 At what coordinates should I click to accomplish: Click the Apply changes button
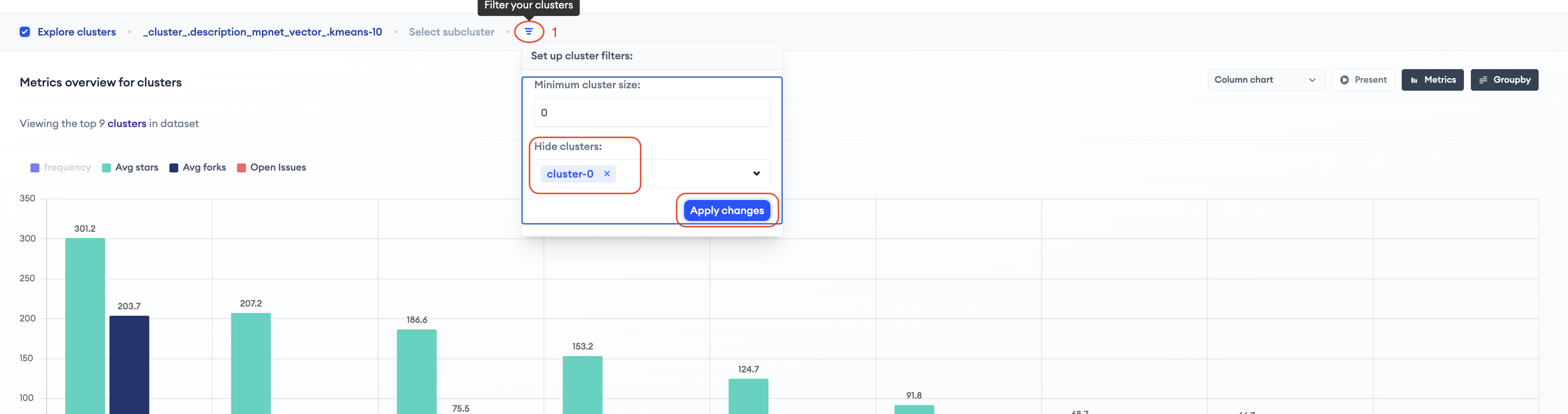coord(727,210)
